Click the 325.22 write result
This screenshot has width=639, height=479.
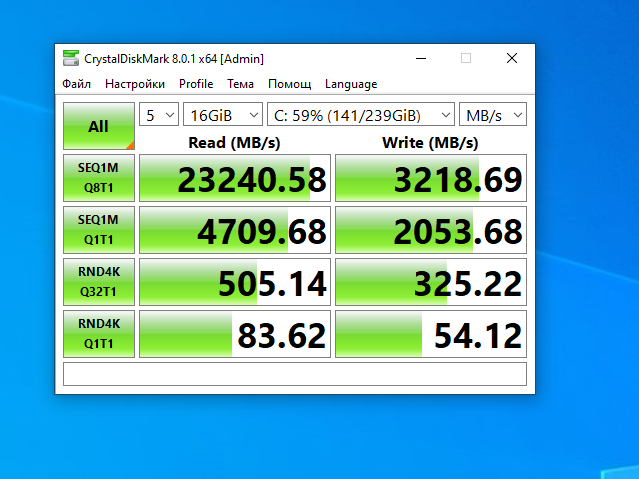pyautogui.click(x=431, y=282)
